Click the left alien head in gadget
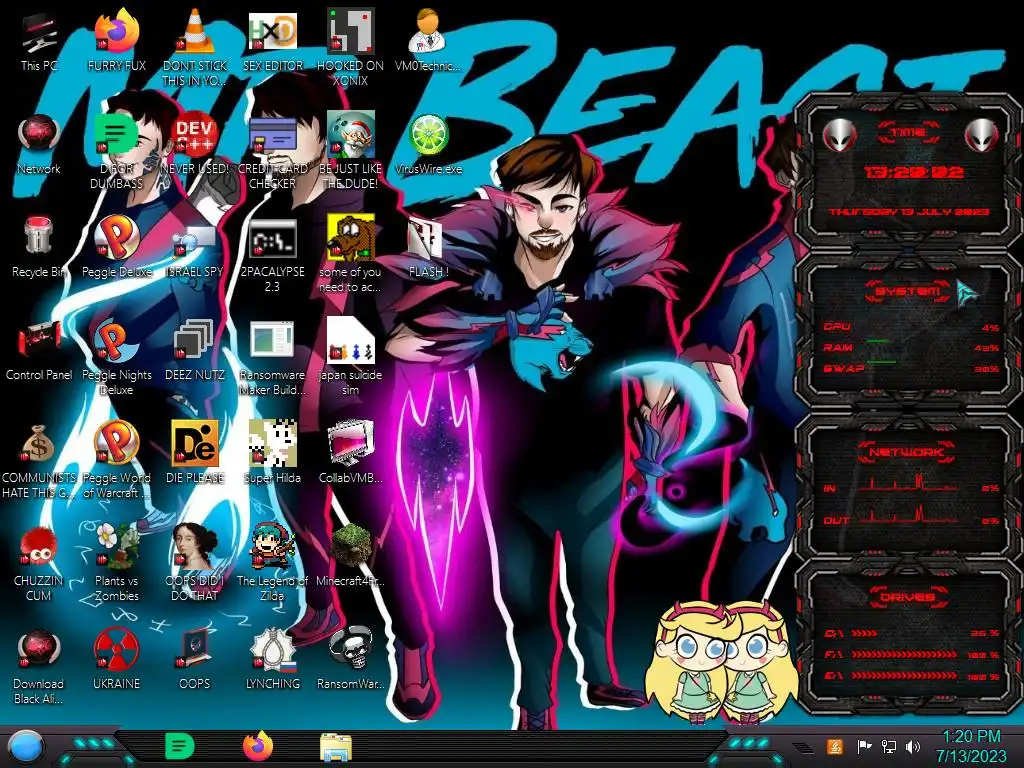Image resolution: width=1024 pixels, height=768 pixels. (x=839, y=135)
